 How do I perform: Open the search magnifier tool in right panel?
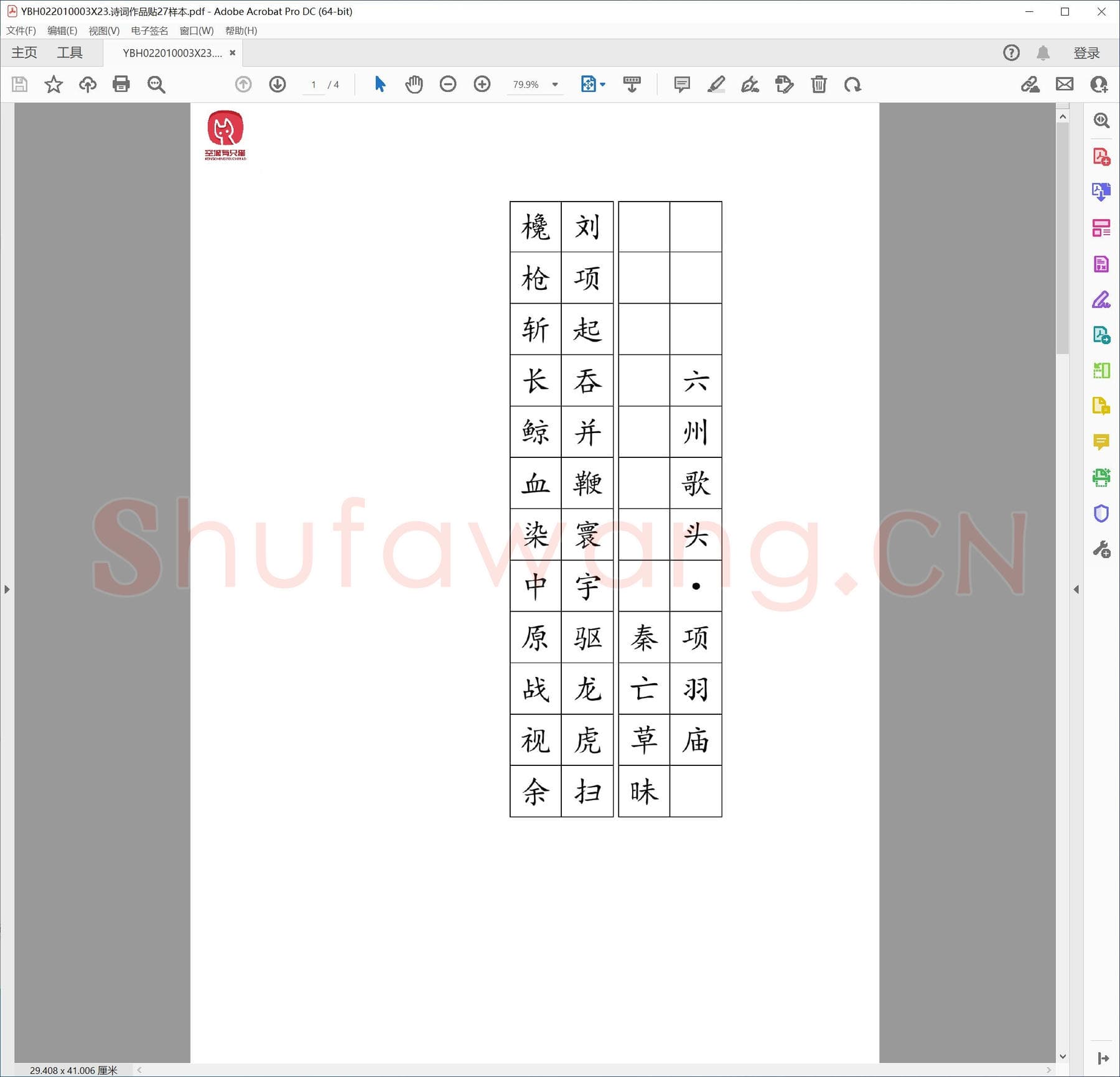pyautogui.click(x=1101, y=120)
